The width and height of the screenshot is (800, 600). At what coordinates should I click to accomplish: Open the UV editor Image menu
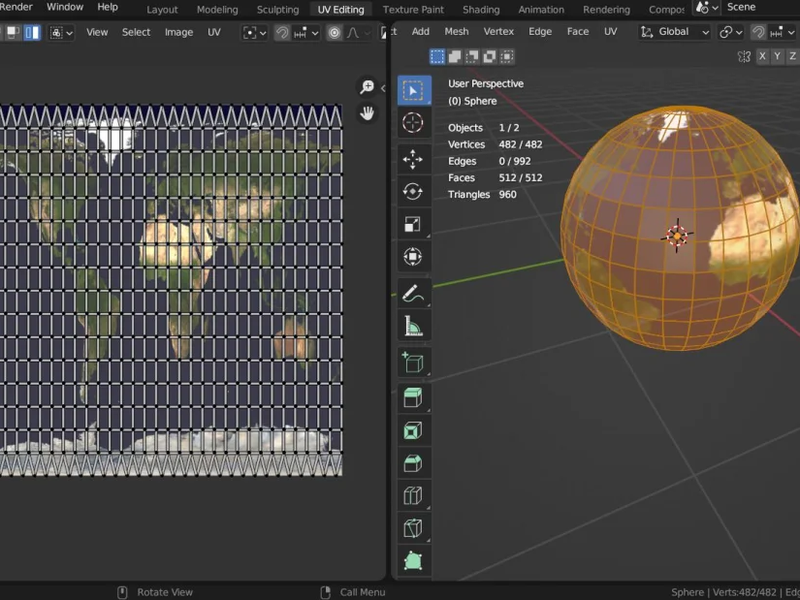tap(179, 32)
